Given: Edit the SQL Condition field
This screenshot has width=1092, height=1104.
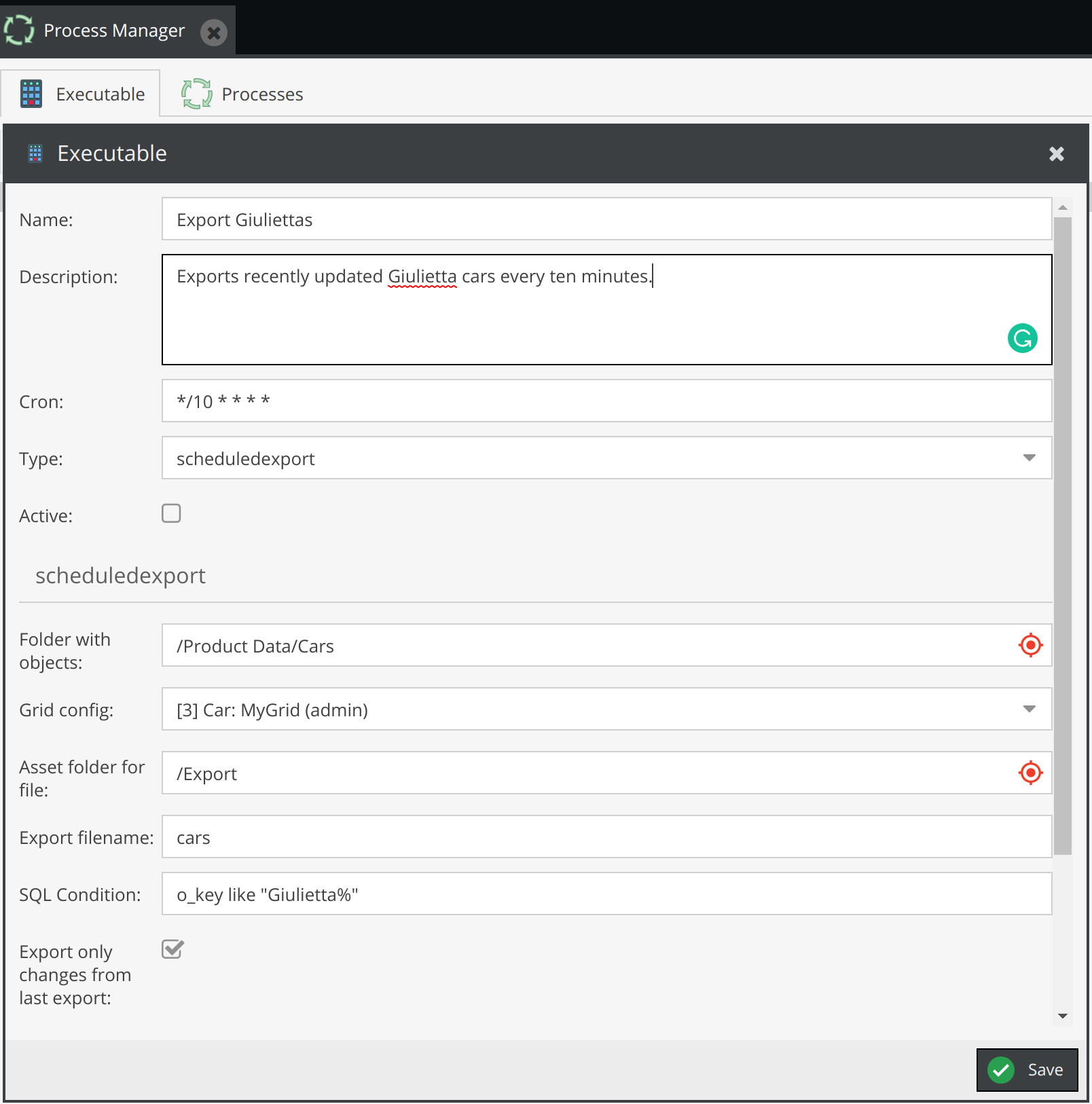Looking at the screenshot, I should coord(606,894).
